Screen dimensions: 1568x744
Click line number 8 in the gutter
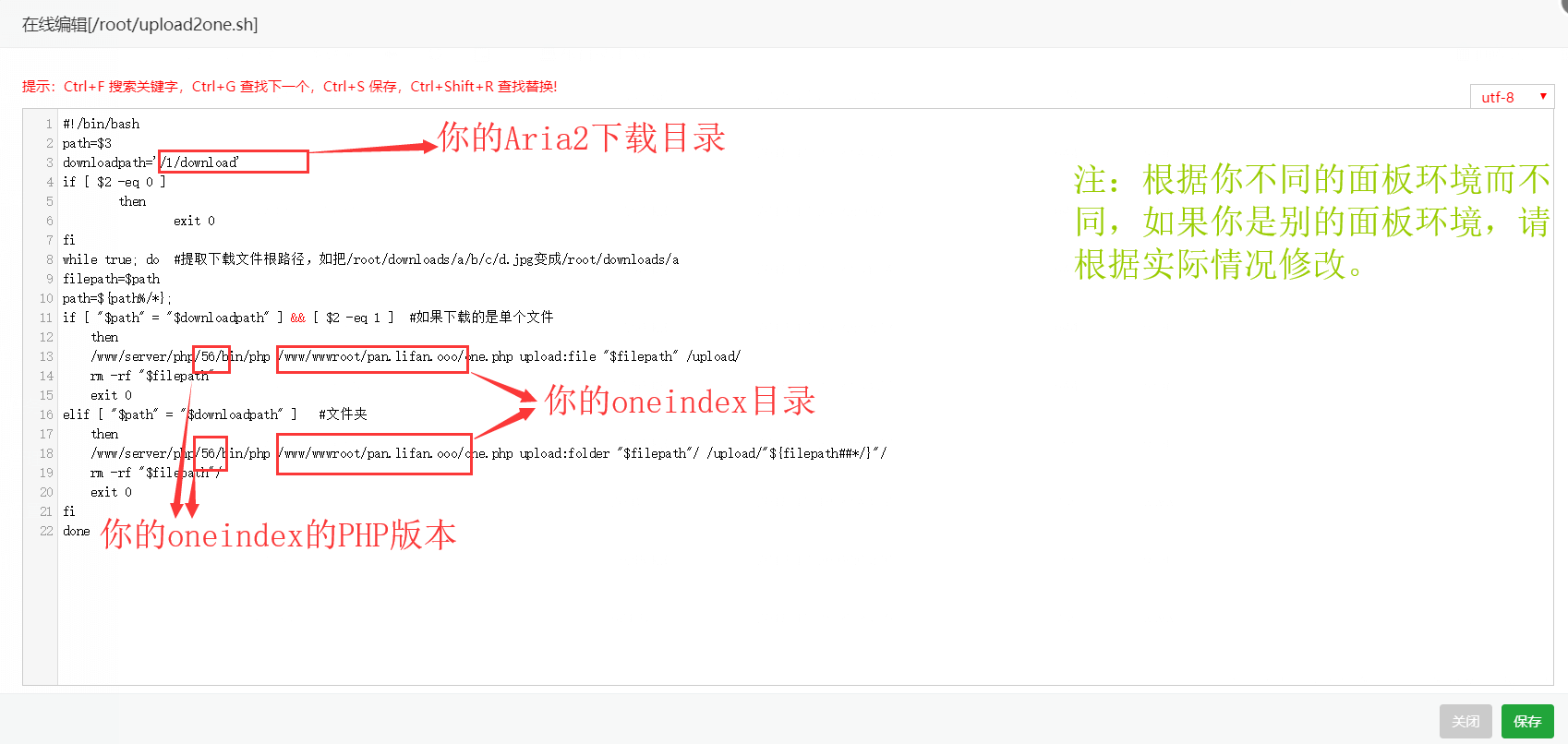point(49,259)
